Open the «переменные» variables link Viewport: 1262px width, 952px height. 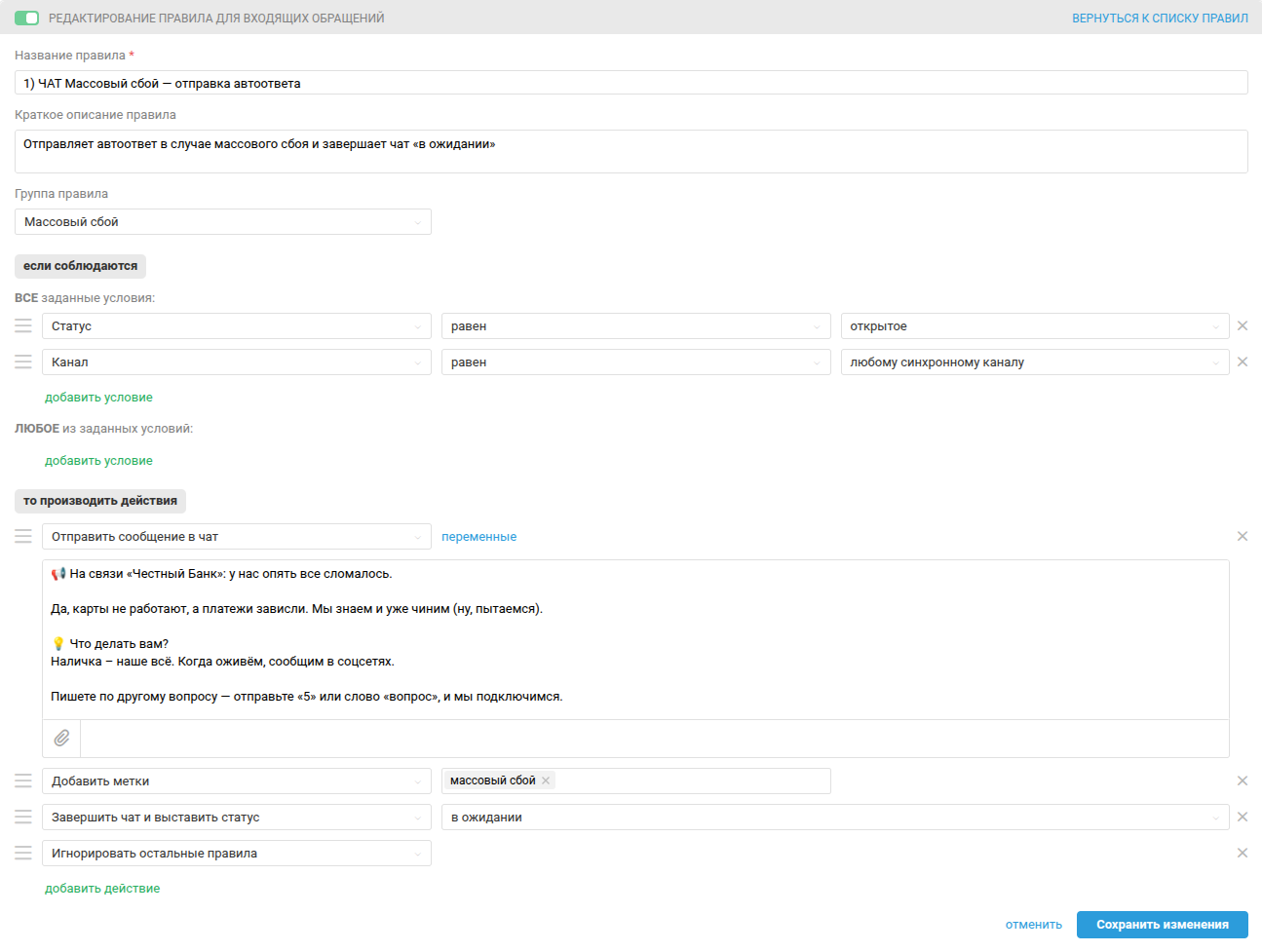[478, 537]
